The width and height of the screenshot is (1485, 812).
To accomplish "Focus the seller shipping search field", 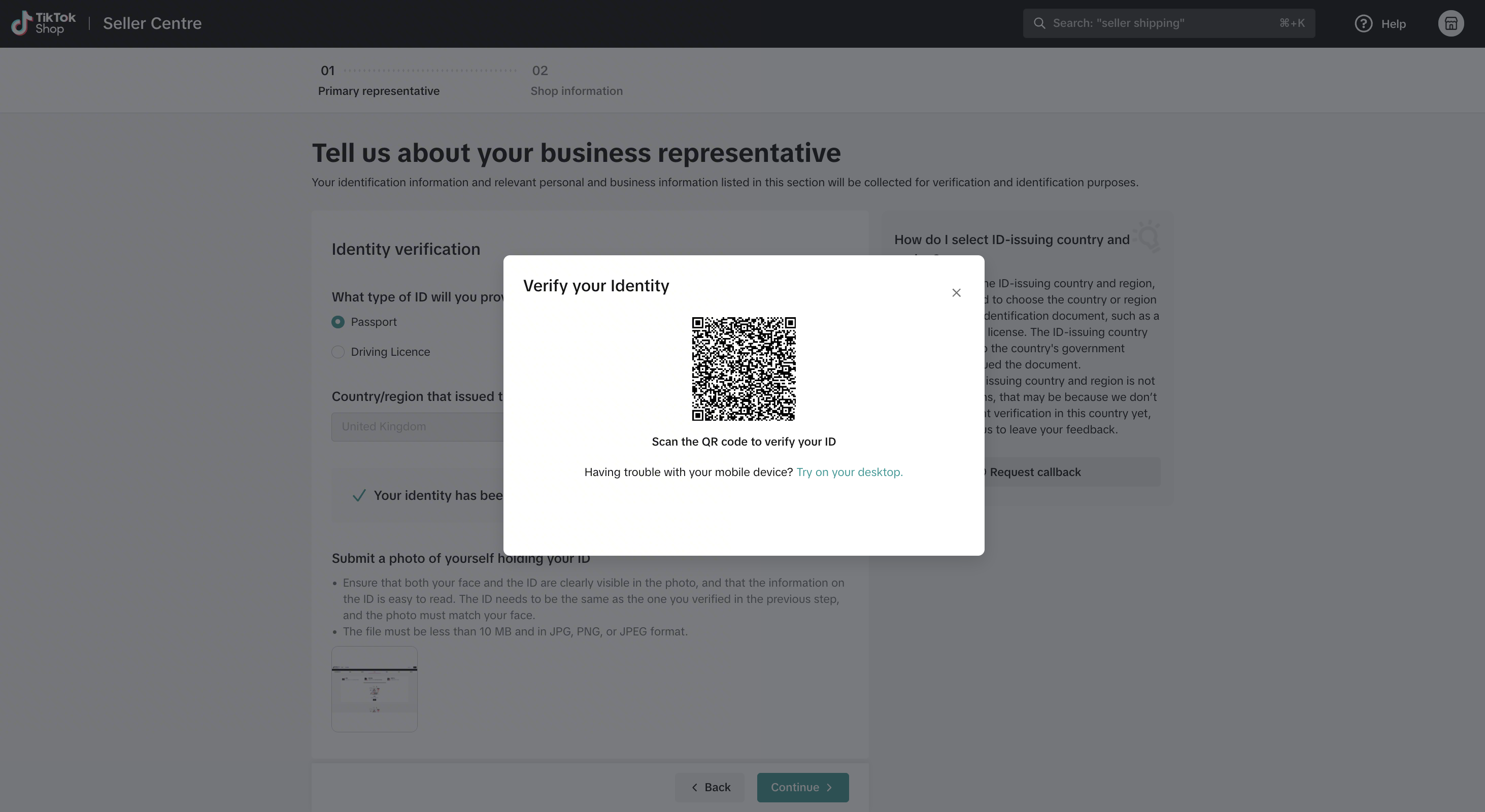I will click(x=1168, y=23).
